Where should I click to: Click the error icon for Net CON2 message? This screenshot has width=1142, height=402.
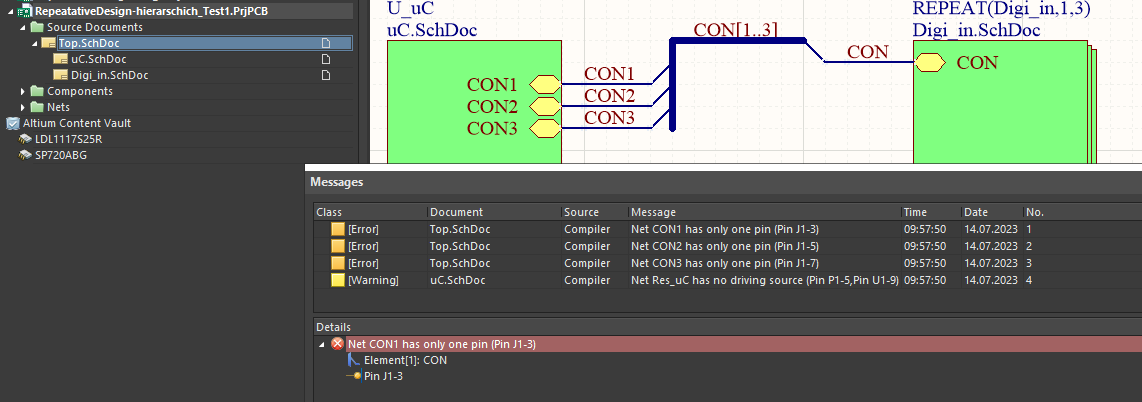coord(337,246)
